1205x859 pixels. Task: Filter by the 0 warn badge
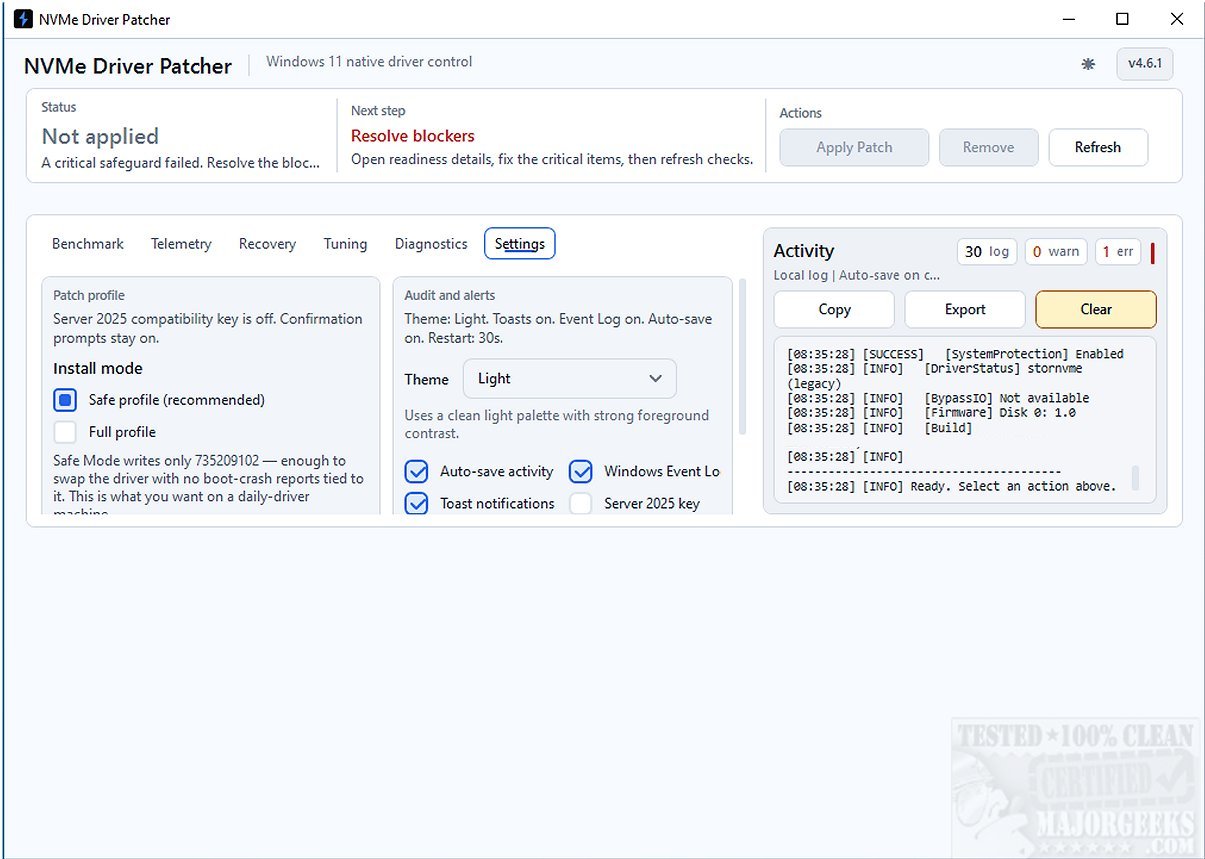[1056, 252]
